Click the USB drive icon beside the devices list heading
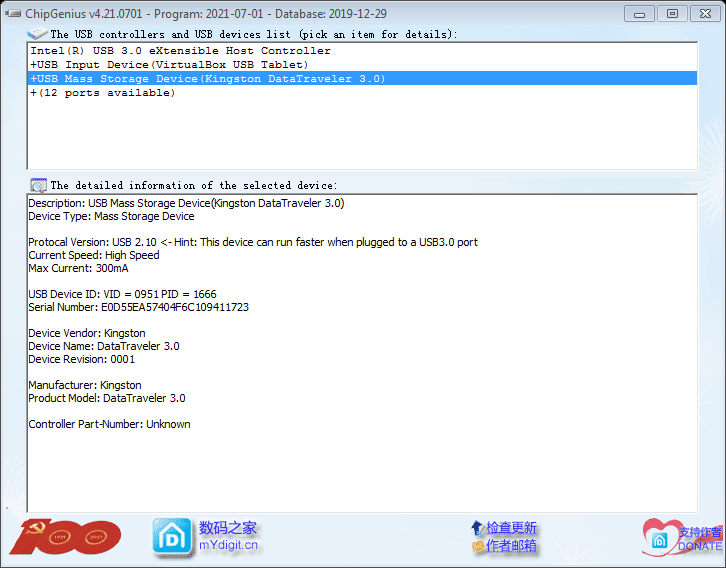Image resolution: width=726 pixels, height=568 pixels. [x=37, y=34]
